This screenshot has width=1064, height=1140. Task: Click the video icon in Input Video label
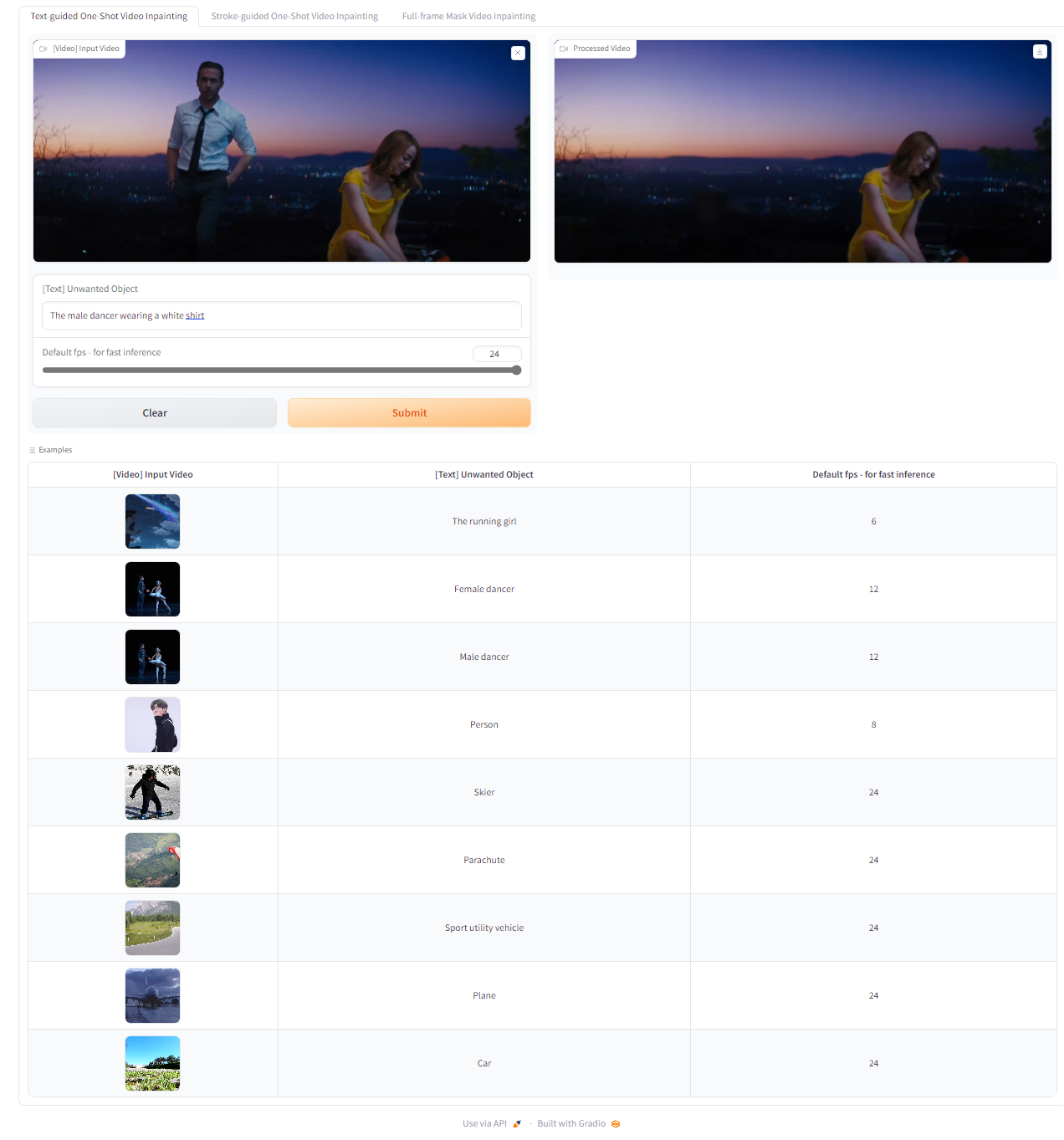pos(43,49)
